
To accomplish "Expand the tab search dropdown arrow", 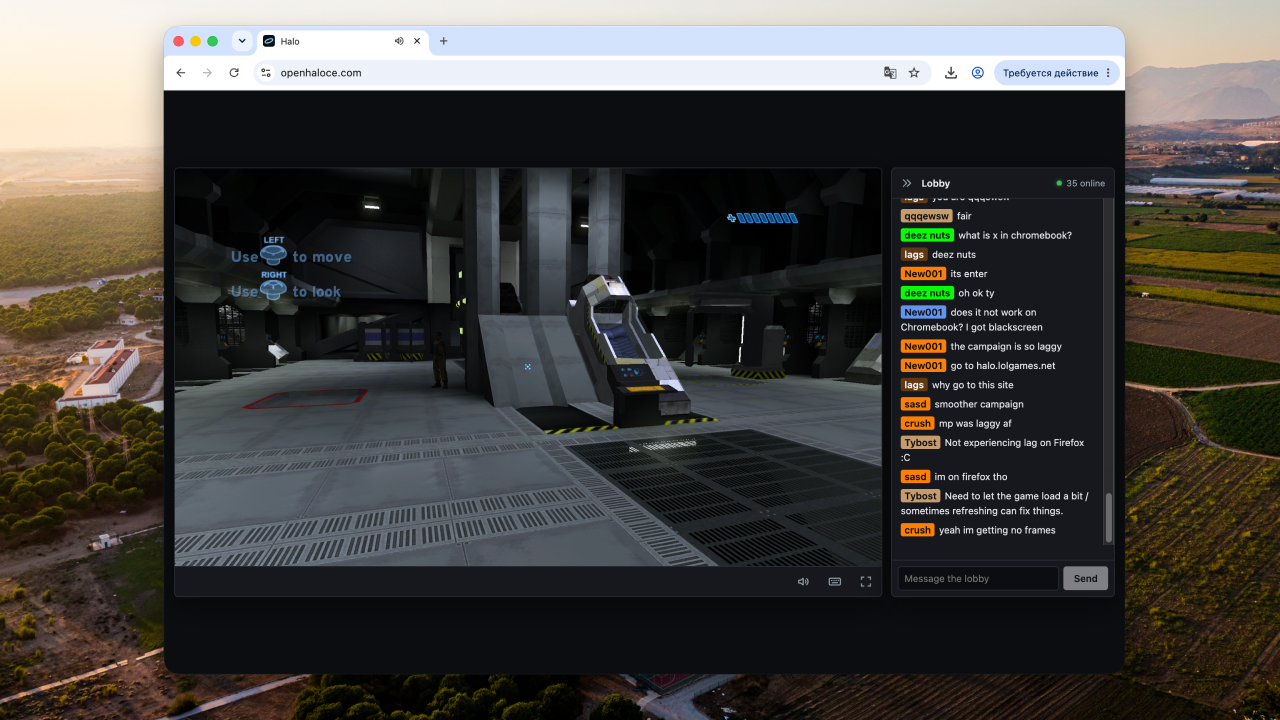I will 242,41.
